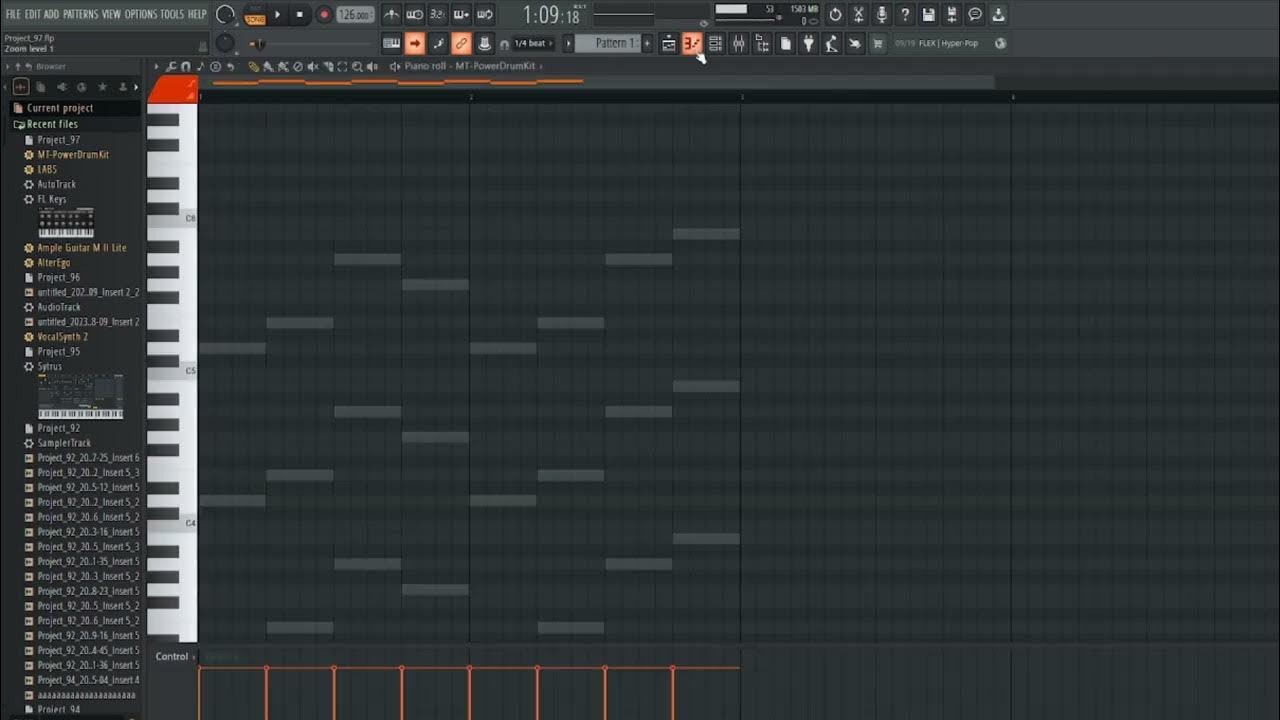Open the TOOLS menu

point(172,14)
